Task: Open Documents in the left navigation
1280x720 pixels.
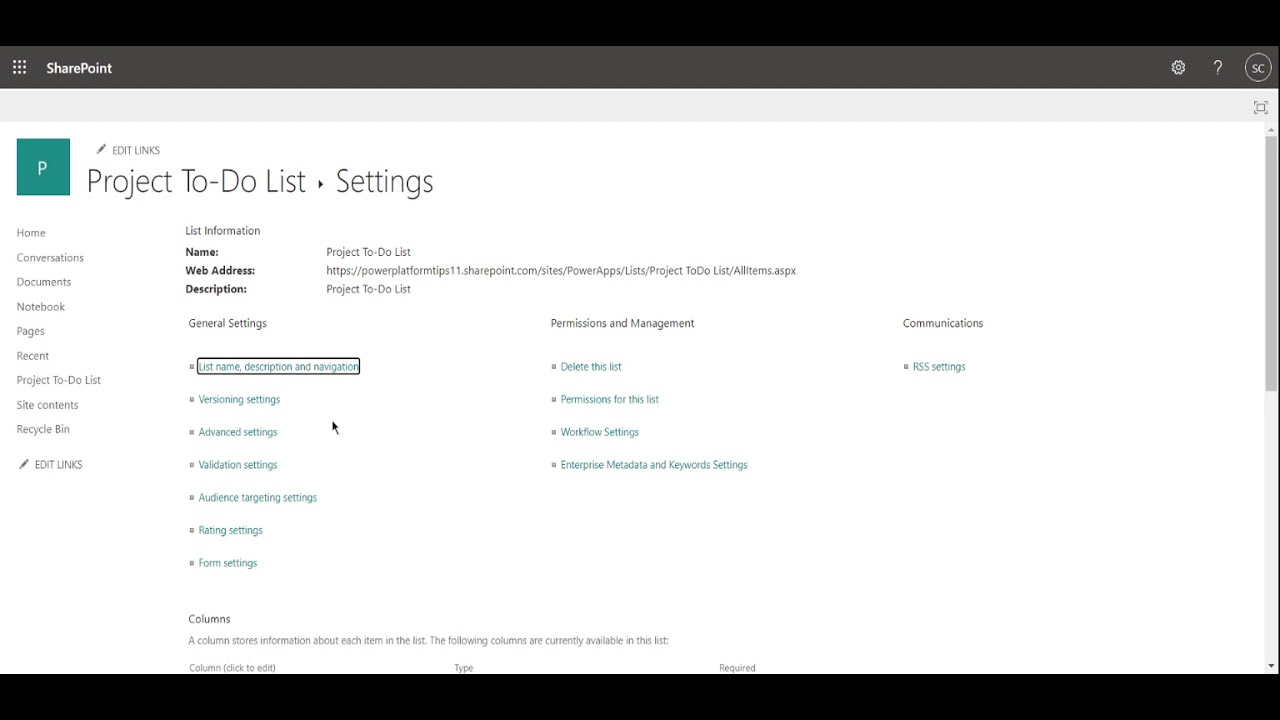Action: [x=44, y=282]
